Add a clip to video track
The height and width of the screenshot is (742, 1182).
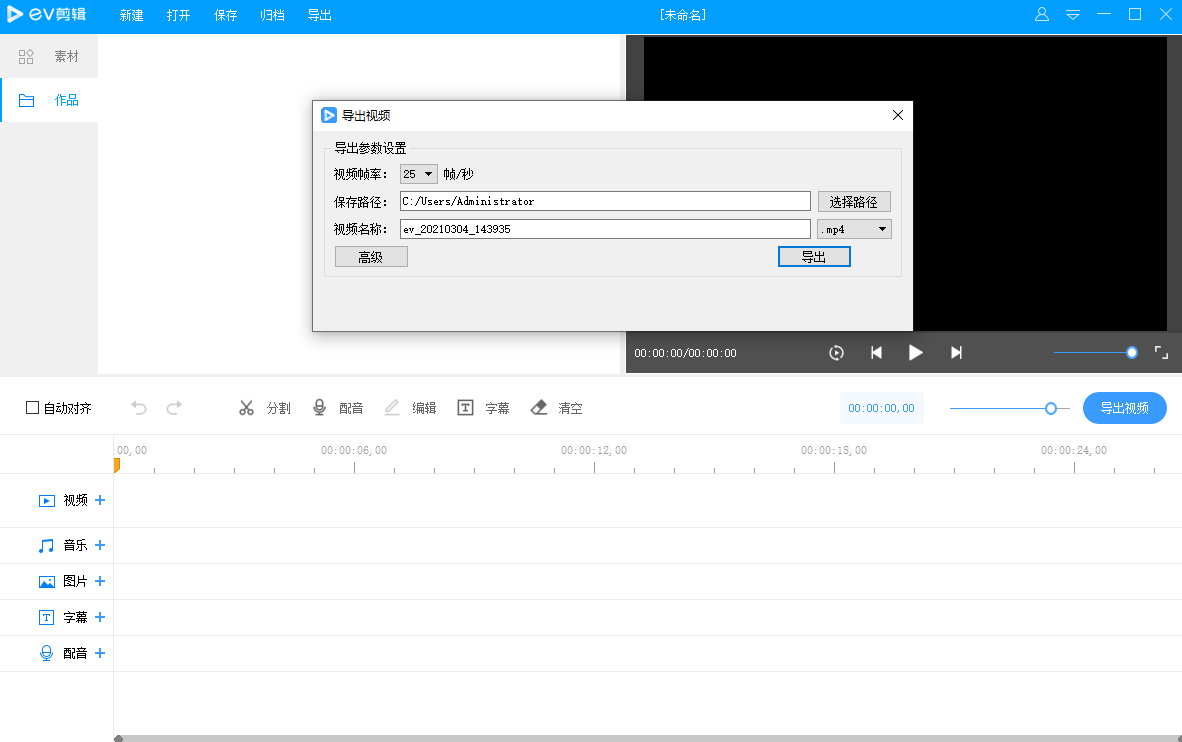click(x=100, y=500)
